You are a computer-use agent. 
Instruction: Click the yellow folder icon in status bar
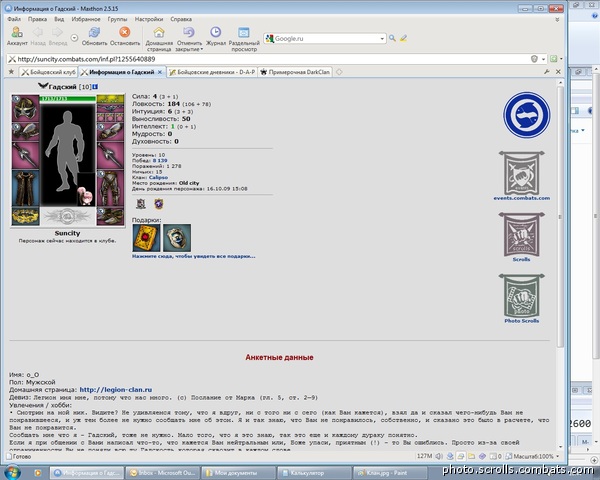click(x=471, y=456)
